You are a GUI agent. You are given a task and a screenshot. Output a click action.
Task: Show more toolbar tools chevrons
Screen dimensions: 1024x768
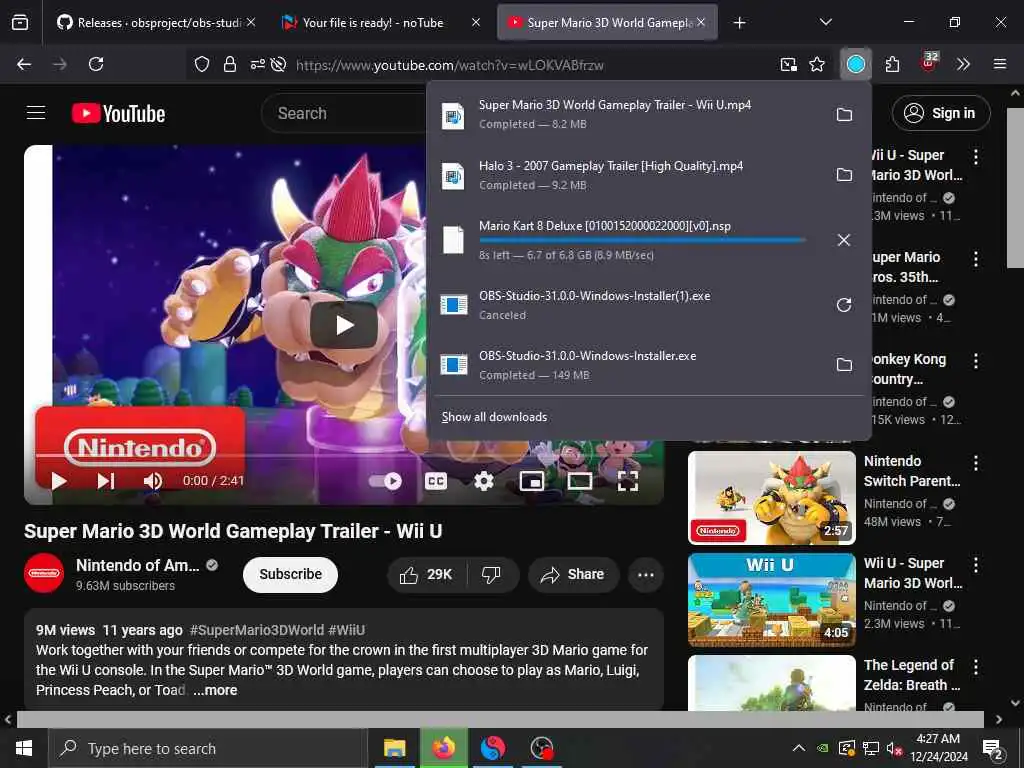(963, 64)
